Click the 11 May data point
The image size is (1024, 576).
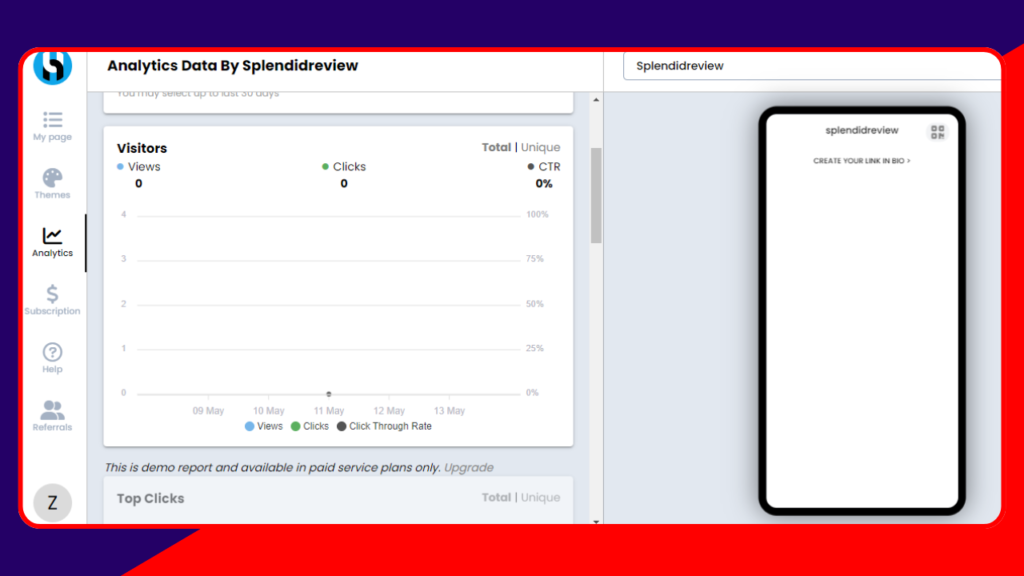click(329, 394)
